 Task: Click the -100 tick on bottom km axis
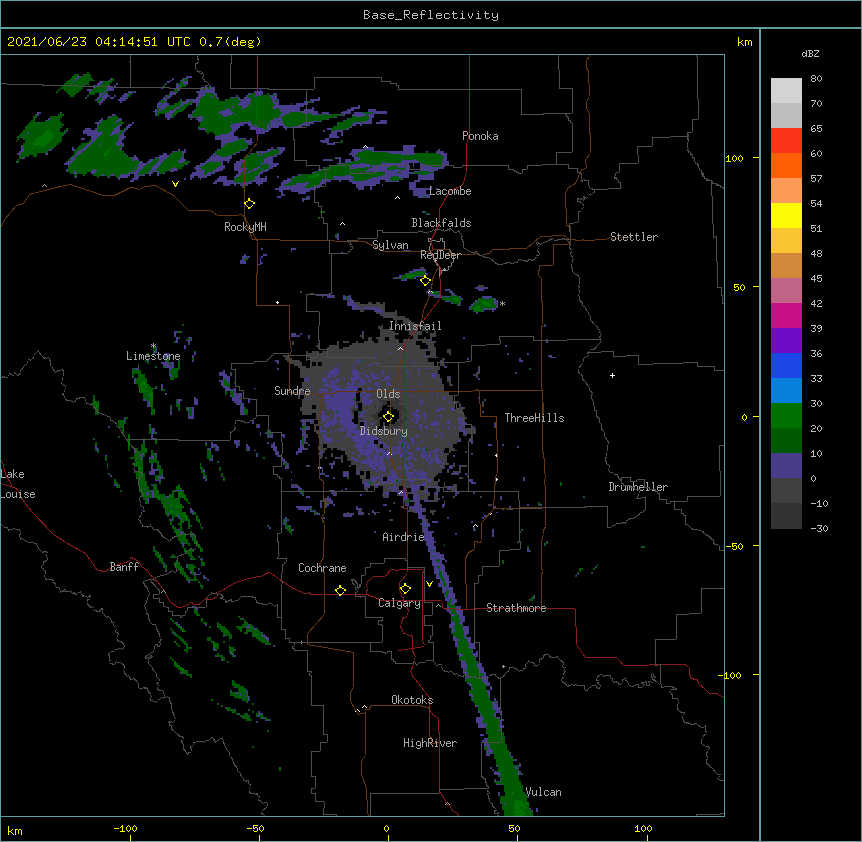pyautogui.click(x=125, y=828)
